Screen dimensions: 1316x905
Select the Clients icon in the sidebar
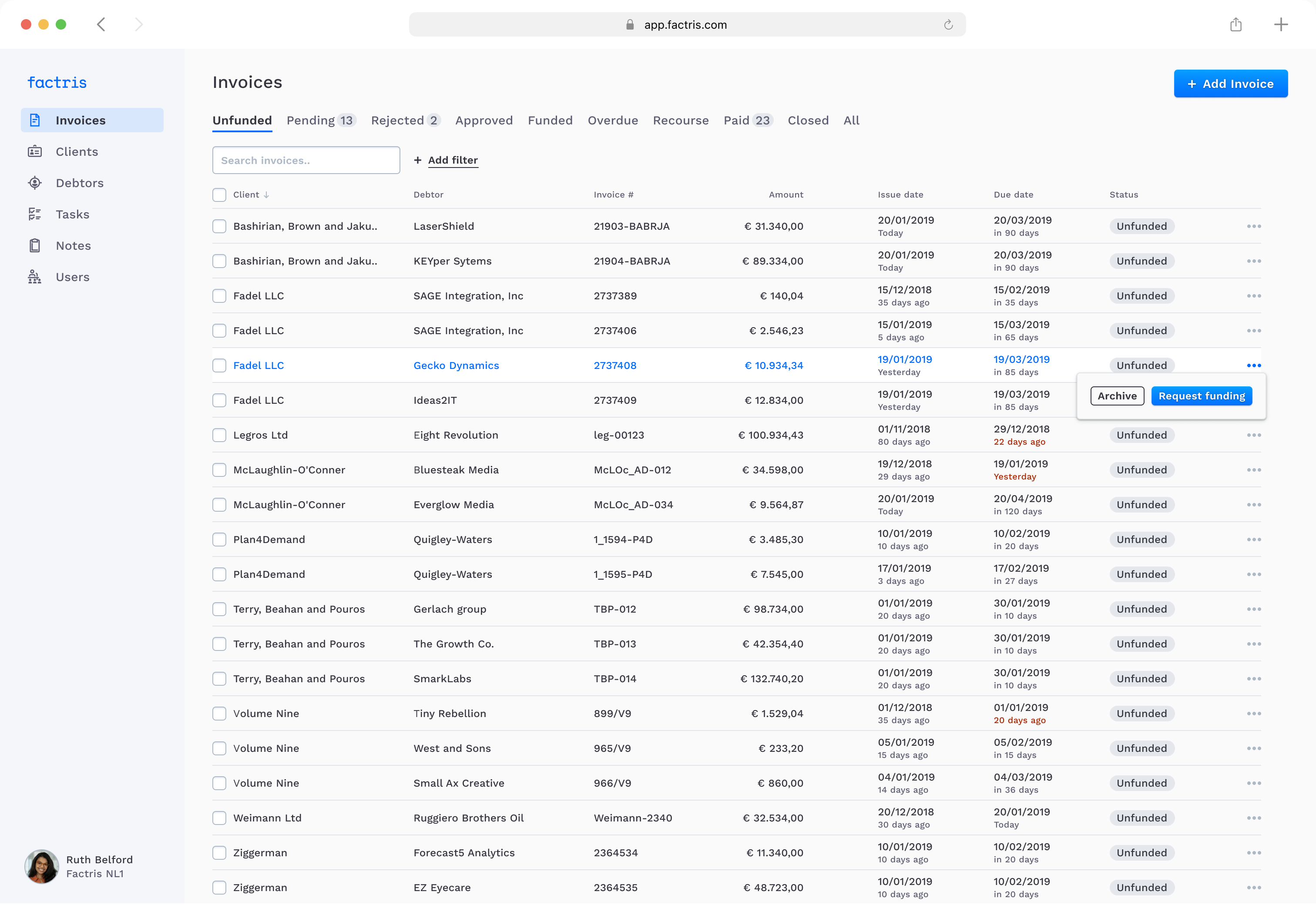point(35,151)
